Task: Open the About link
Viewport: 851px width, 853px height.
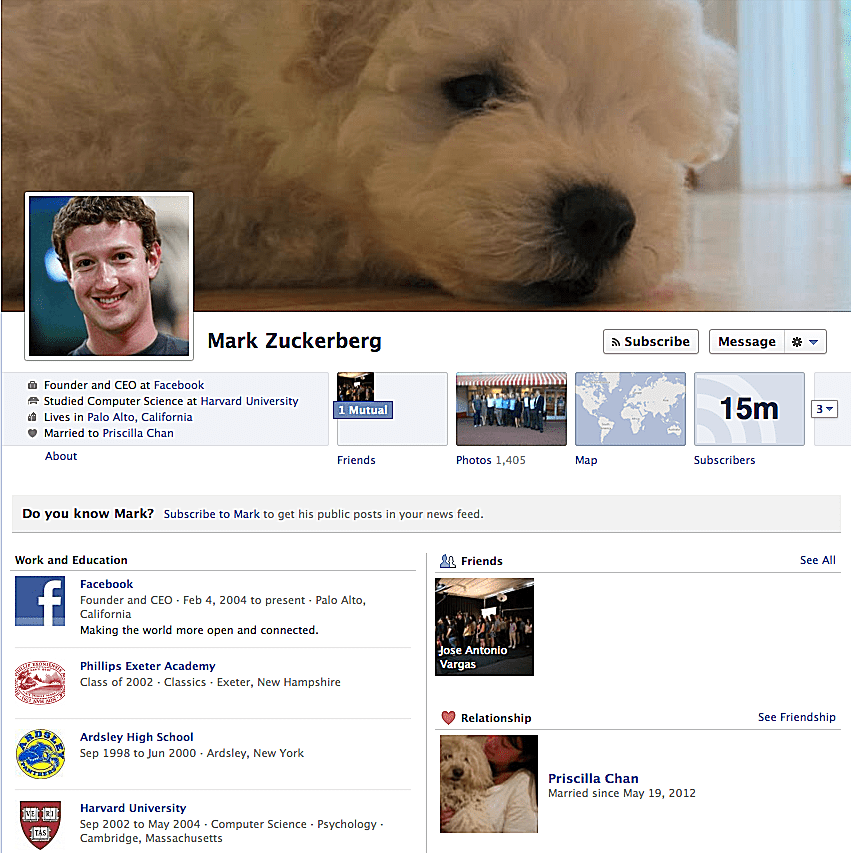Action: pyautogui.click(x=61, y=456)
